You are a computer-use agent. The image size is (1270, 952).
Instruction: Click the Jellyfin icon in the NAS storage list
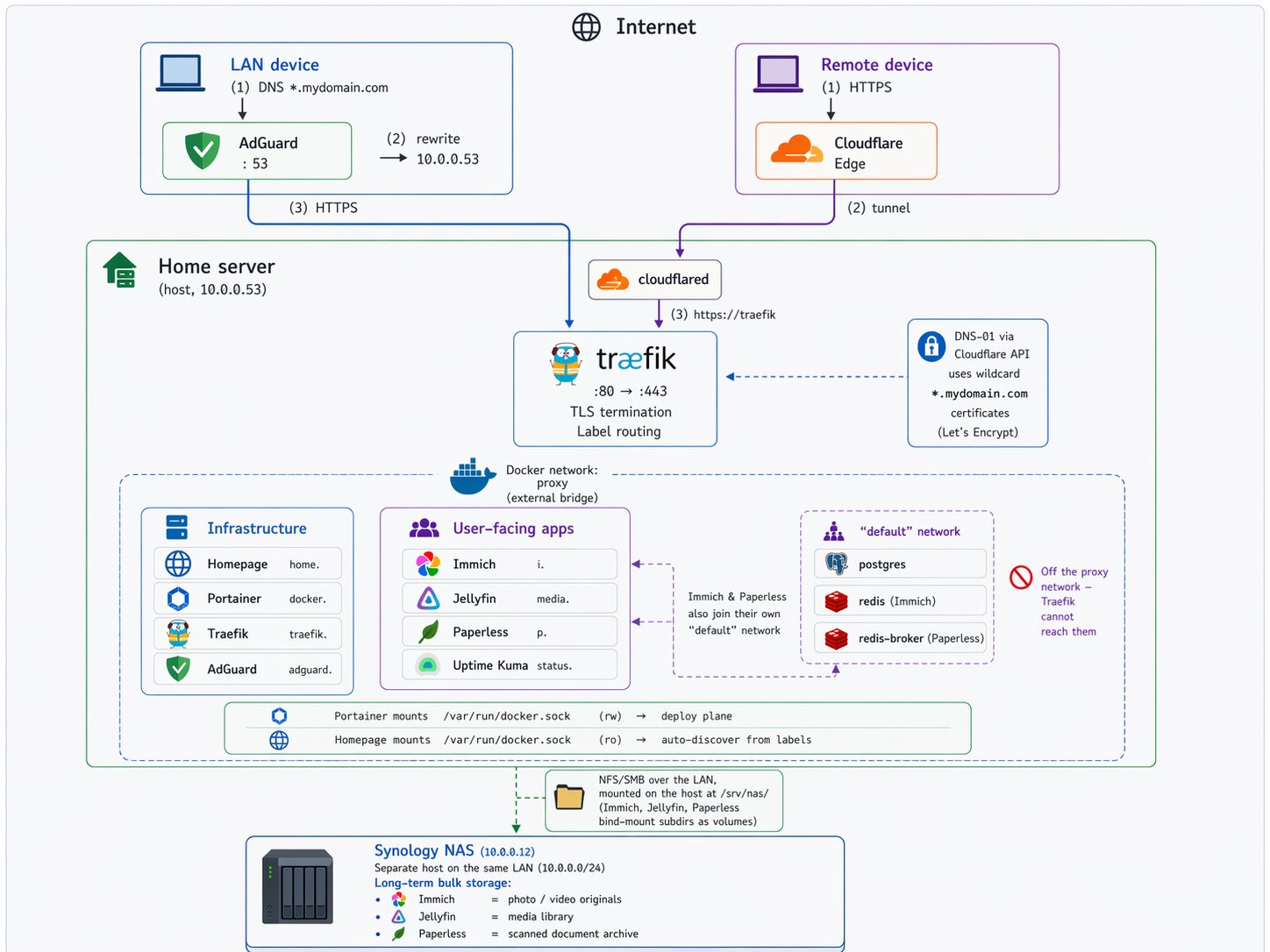click(x=399, y=916)
